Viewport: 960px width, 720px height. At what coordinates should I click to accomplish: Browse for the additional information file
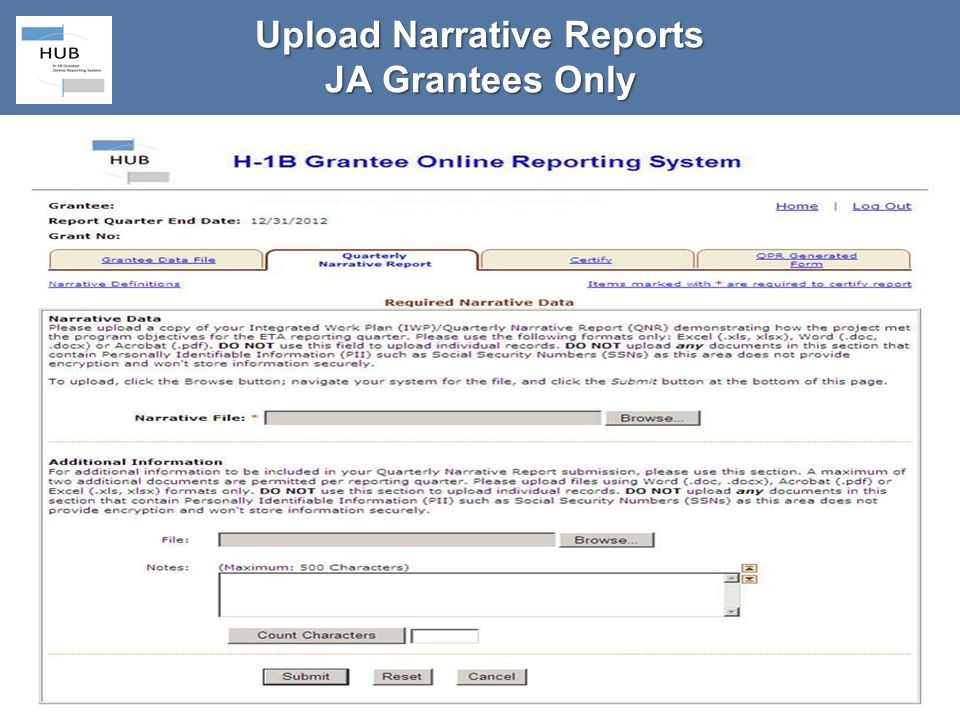(606, 540)
